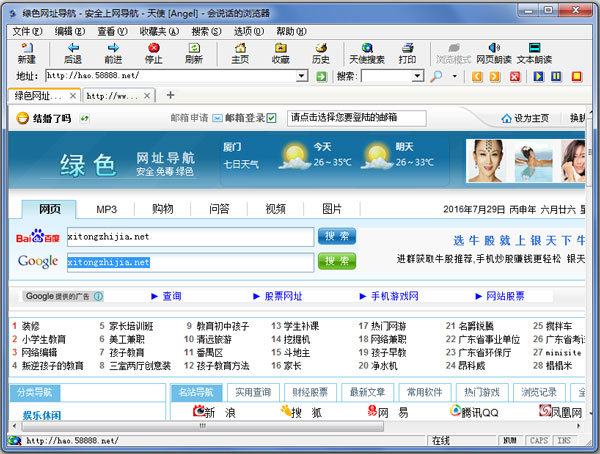Click the small green refresh icon near 结婚了吗
The height and width of the screenshot is (454, 600).
click(x=84, y=118)
